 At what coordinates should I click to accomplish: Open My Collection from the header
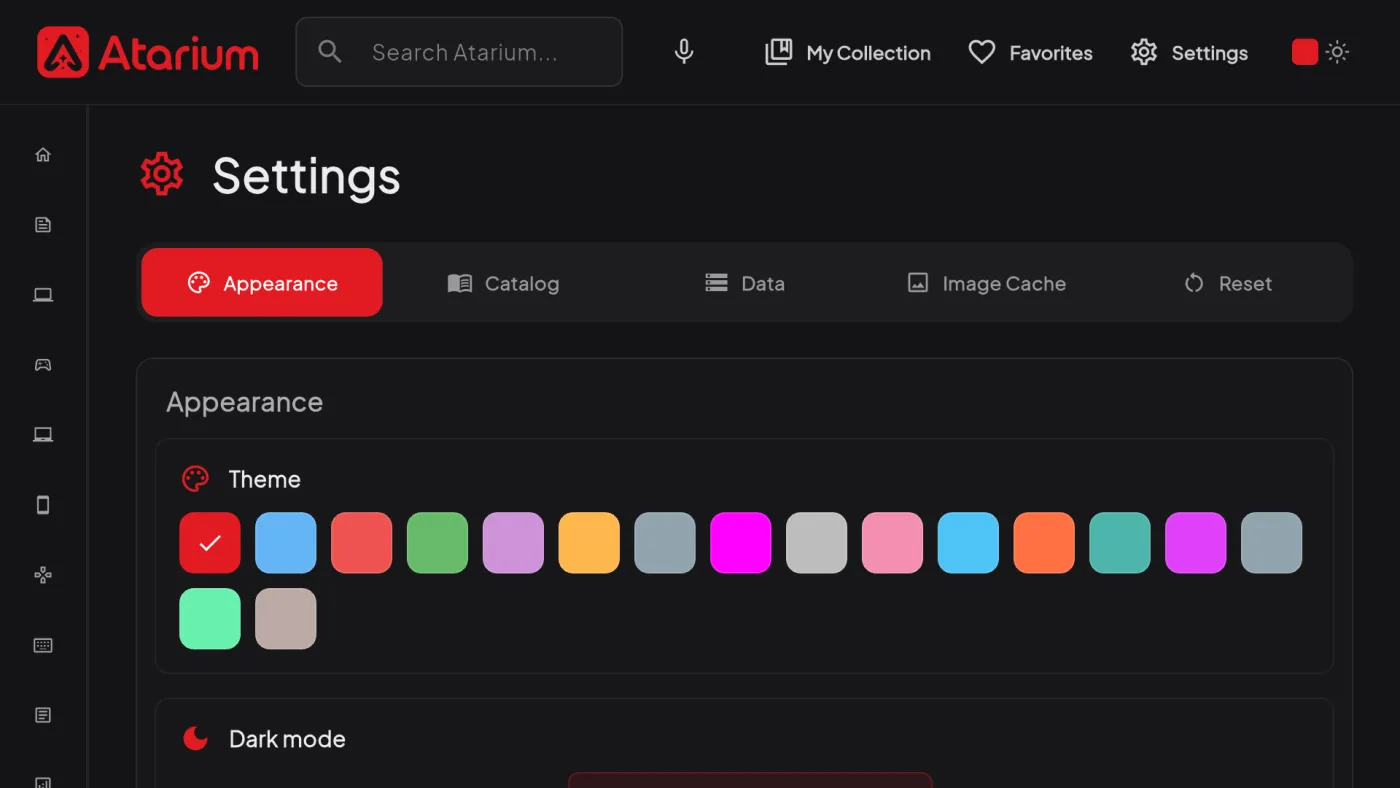point(848,53)
